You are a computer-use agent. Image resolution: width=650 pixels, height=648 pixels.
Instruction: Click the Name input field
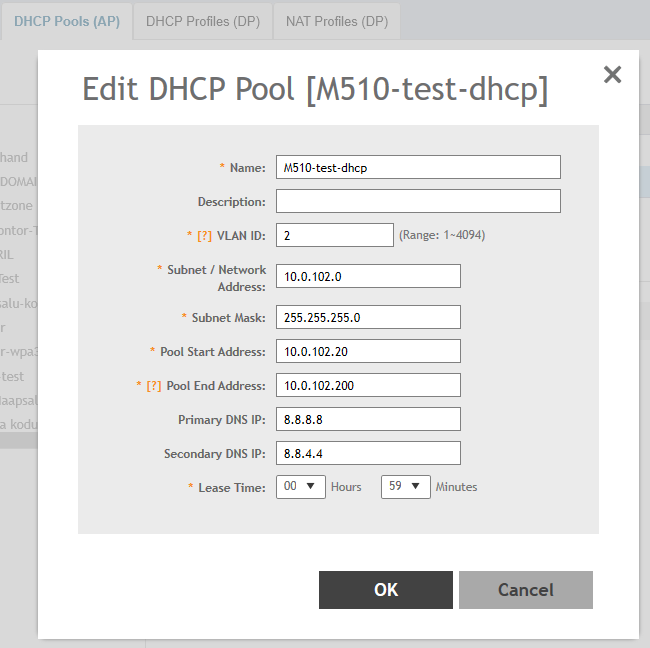point(418,167)
